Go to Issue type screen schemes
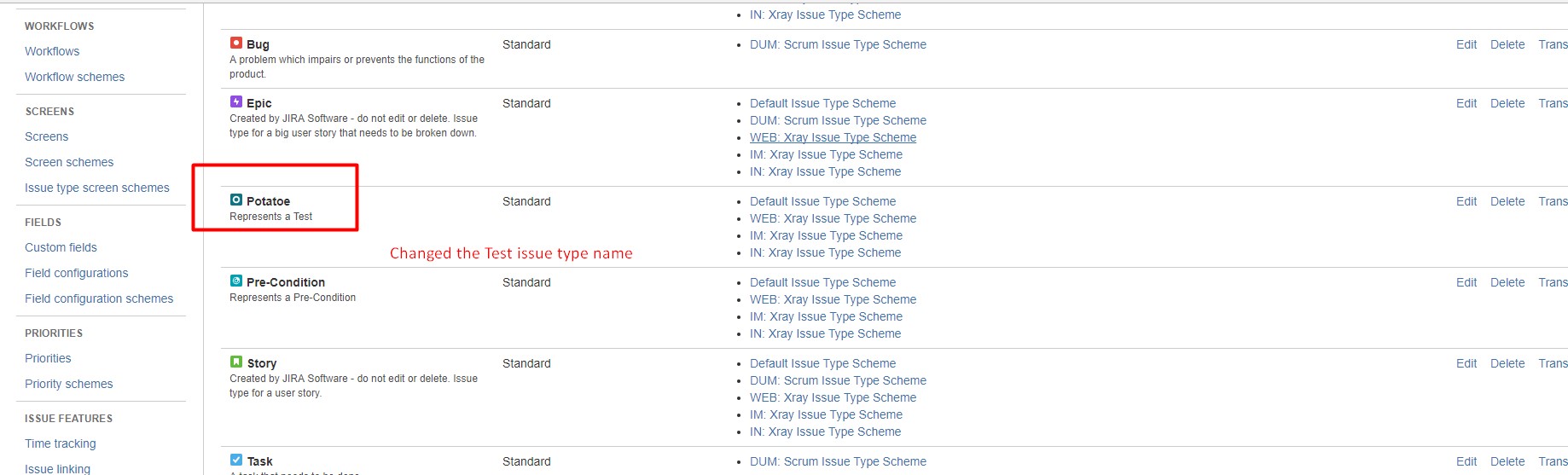The width and height of the screenshot is (1568, 475). (x=96, y=188)
